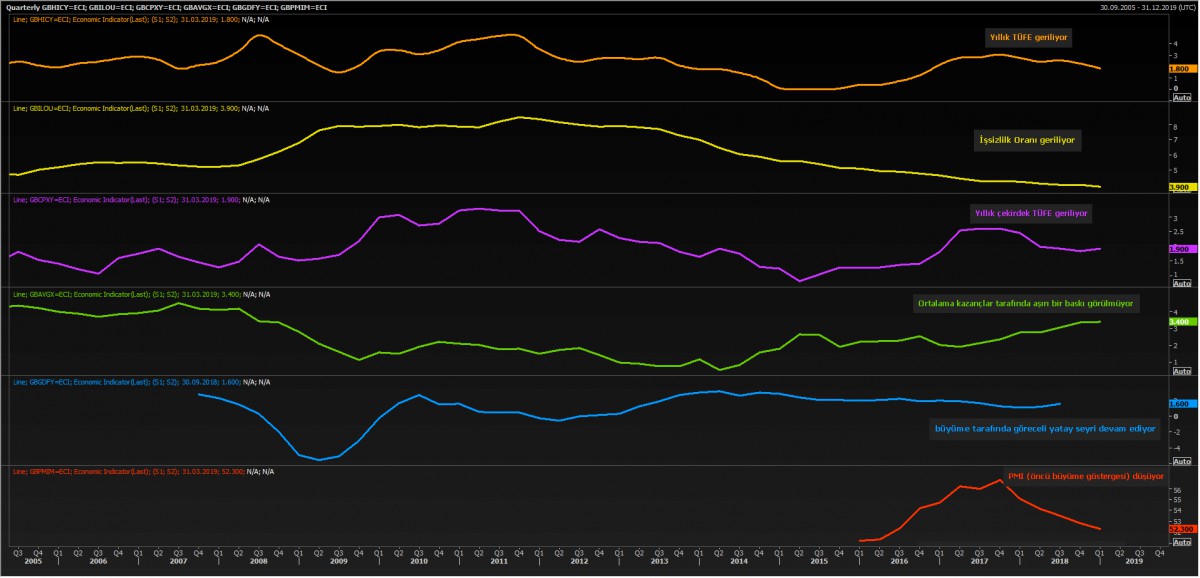Select the yellow 3.900 last-value tag
1200x578 pixels.
pos(1178,187)
